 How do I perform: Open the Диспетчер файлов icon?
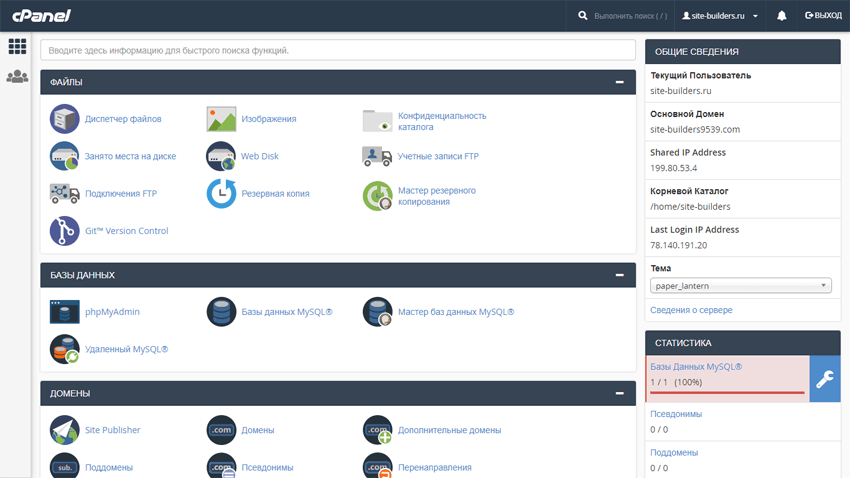point(65,119)
